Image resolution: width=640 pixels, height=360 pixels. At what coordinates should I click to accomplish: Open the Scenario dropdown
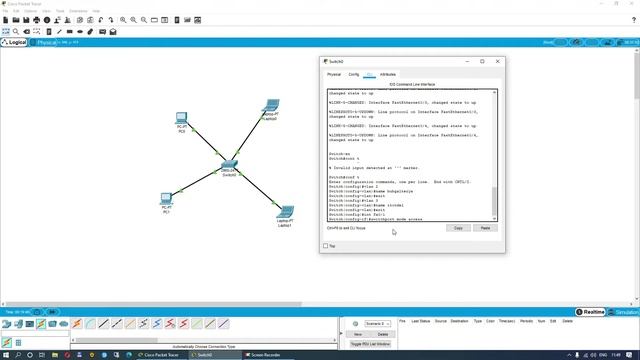click(x=377, y=324)
